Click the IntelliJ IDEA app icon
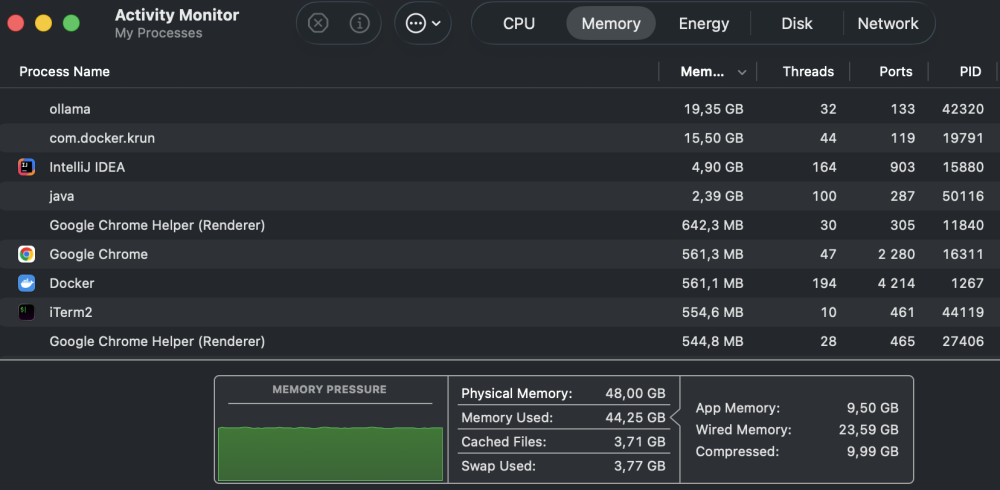The image size is (1000, 490). click(26, 167)
